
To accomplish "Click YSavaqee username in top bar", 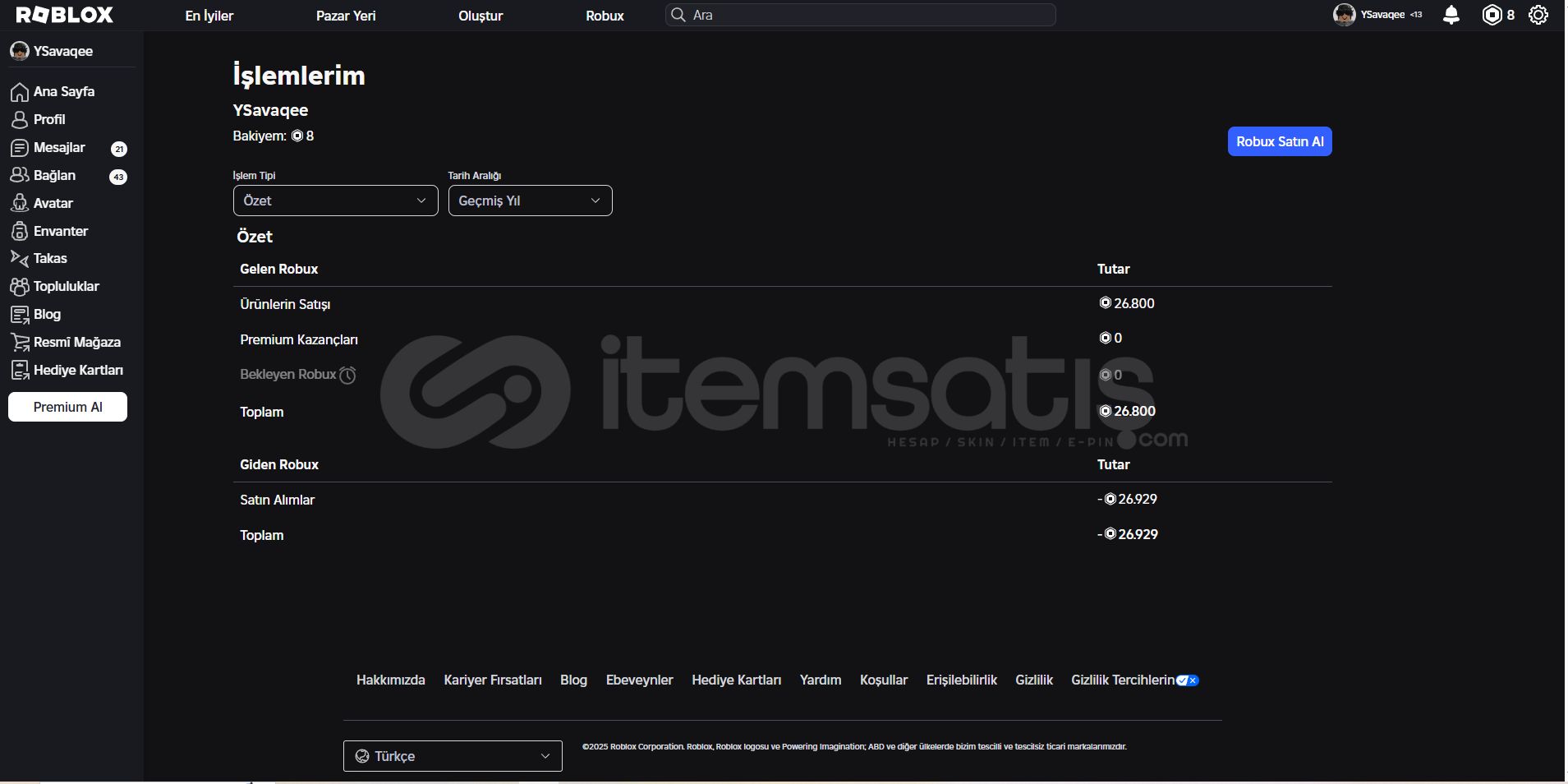I will pyautogui.click(x=1382, y=15).
